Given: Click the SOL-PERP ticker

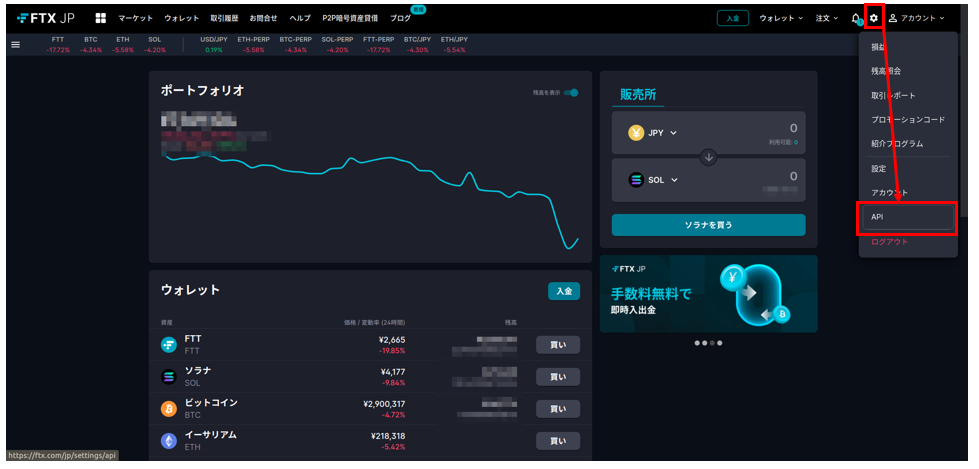Looking at the screenshot, I should coord(337,44).
